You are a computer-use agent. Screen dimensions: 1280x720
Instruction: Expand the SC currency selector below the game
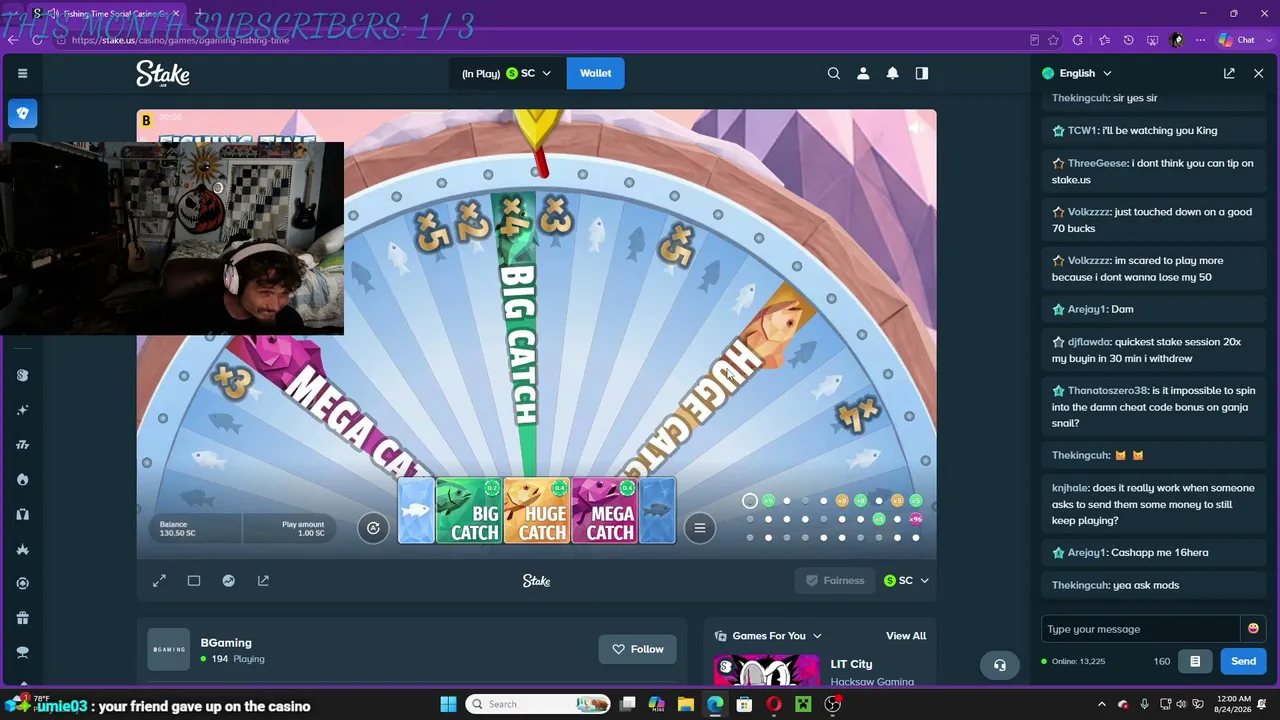tap(906, 580)
